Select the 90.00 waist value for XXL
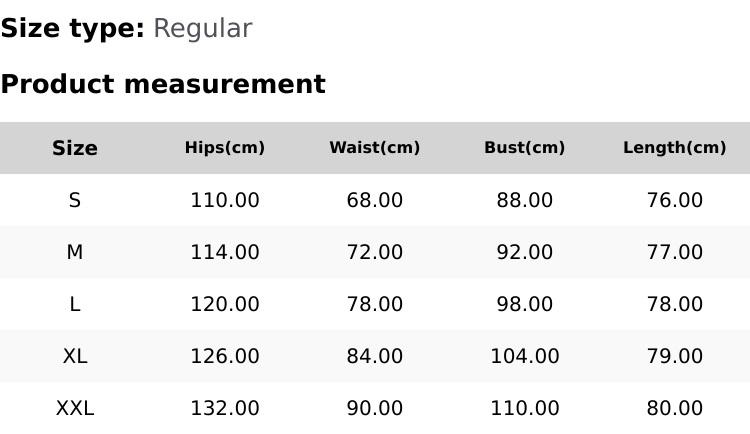The image size is (750, 434). pos(375,408)
